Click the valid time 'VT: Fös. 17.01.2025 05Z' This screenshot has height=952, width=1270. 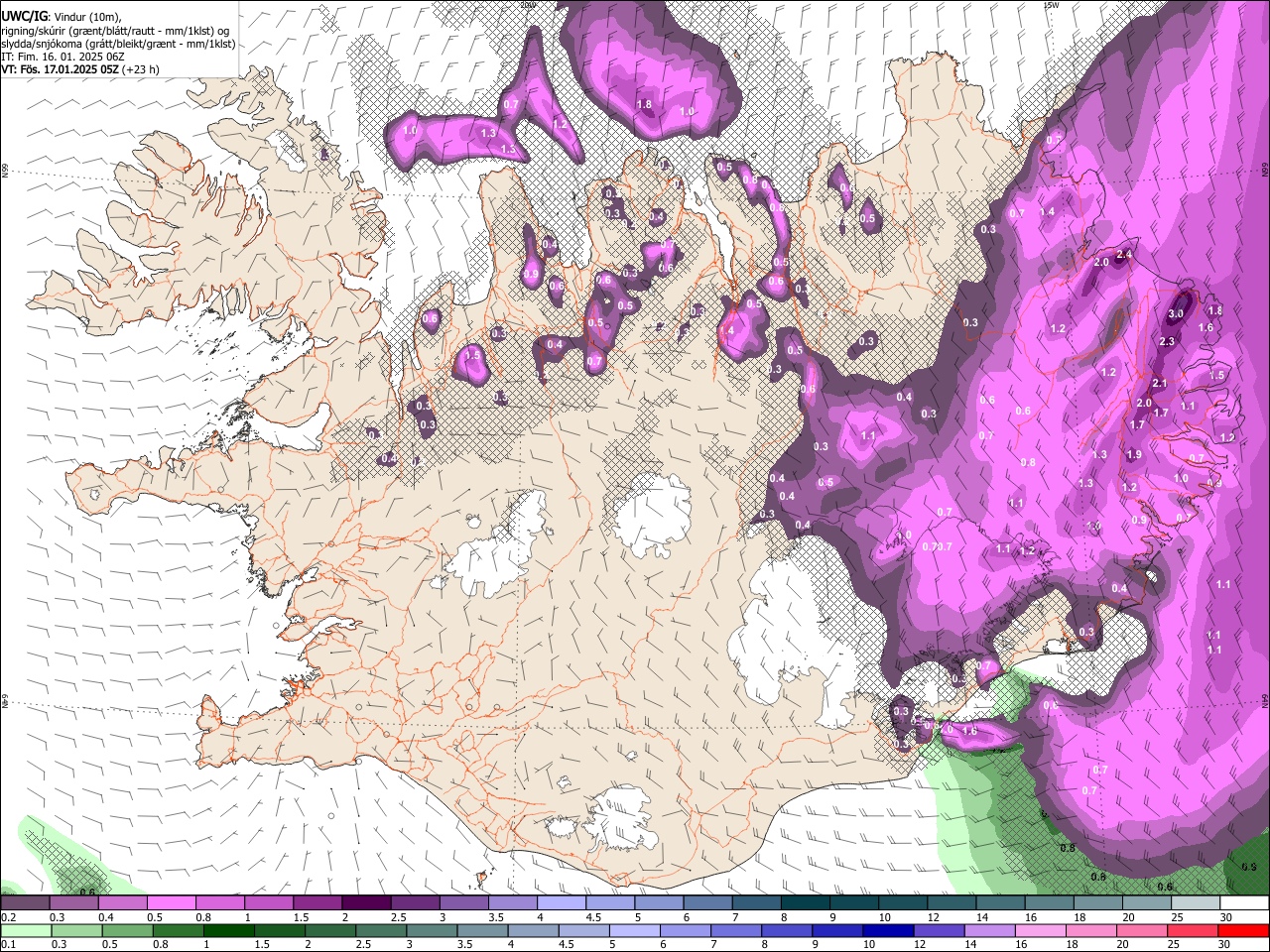coord(61,69)
